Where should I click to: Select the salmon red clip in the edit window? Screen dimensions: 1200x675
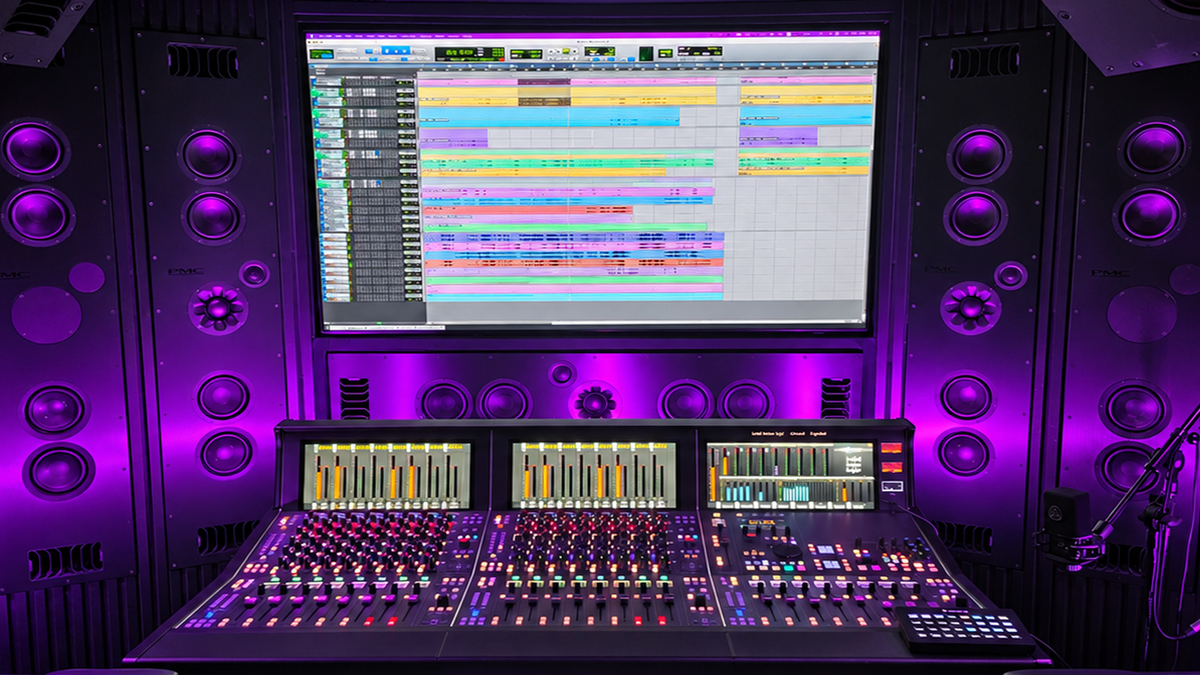coord(528,210)
